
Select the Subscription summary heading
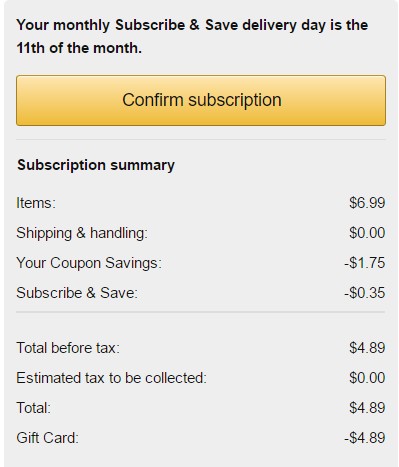pyautogui.click(x=96, y=165)
